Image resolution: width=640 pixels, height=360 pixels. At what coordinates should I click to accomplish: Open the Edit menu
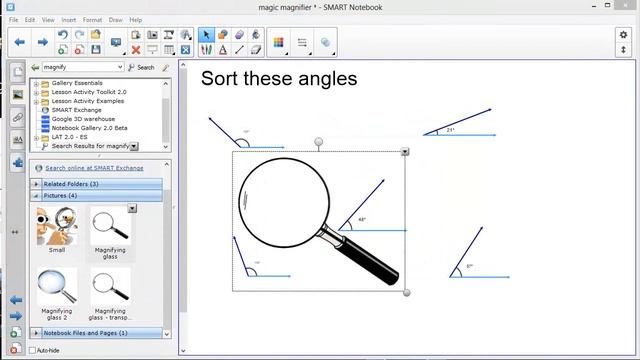click(30, 20)
